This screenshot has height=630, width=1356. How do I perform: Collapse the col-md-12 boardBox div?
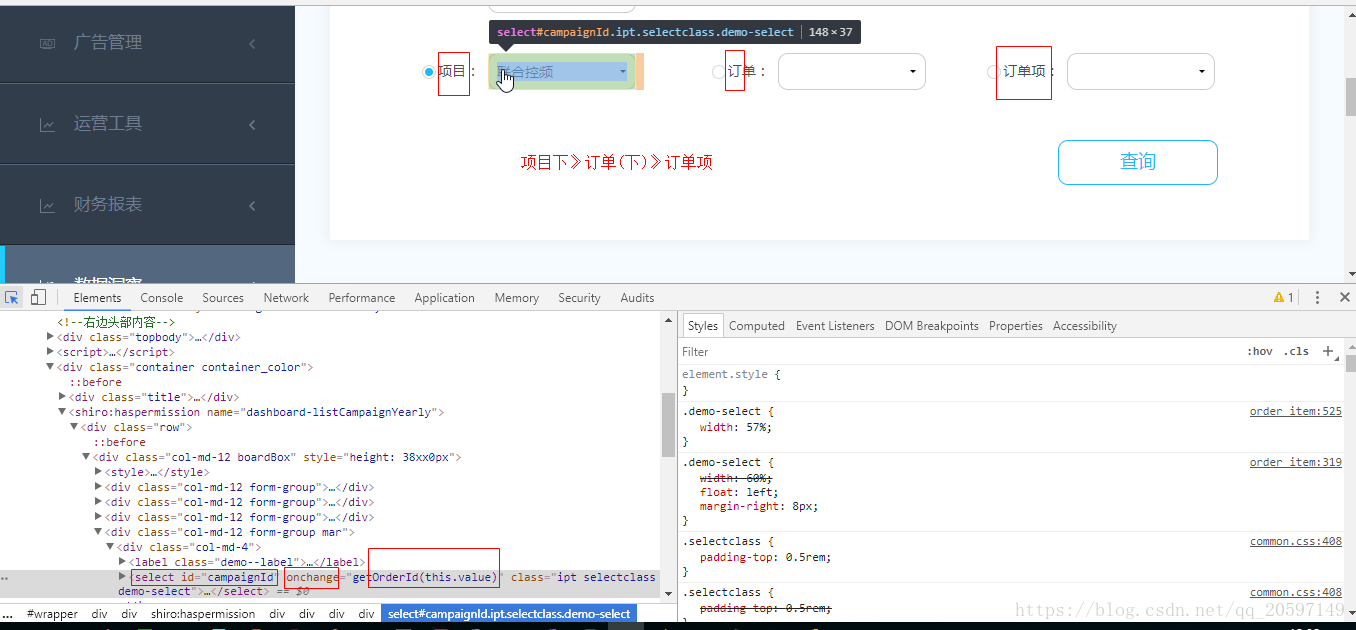tap(86, 457)
